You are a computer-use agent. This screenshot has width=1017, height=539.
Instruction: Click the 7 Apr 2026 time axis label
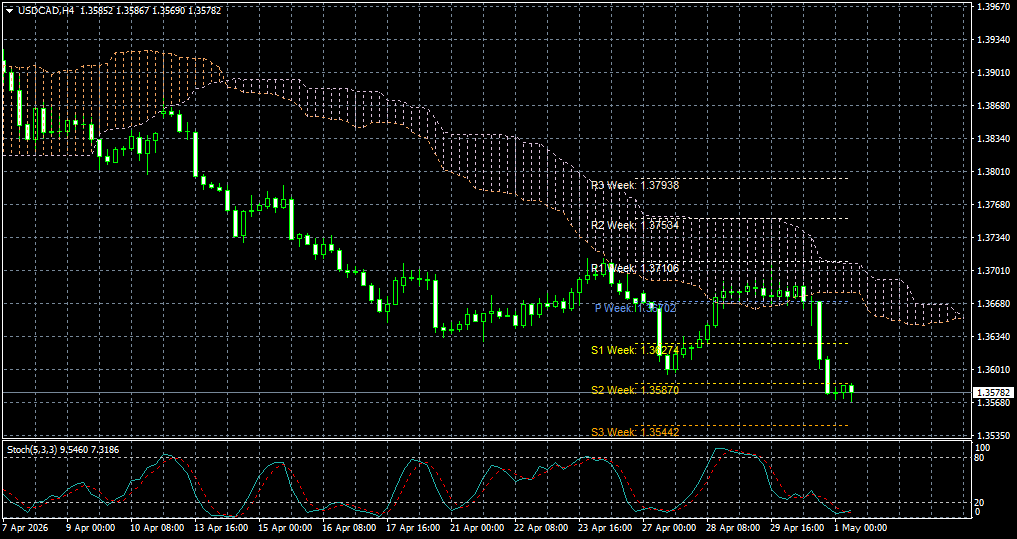click(x=23, y=528)
